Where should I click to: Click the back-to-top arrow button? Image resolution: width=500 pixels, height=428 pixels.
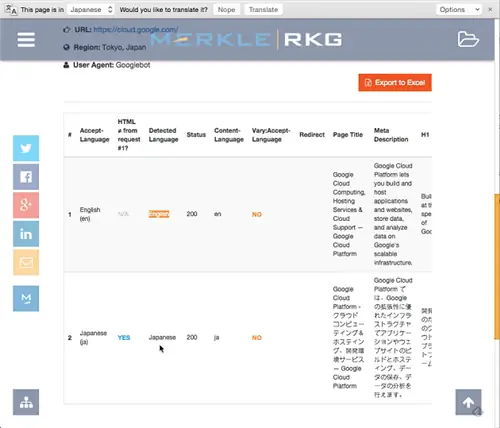click(x=468, y=402)
